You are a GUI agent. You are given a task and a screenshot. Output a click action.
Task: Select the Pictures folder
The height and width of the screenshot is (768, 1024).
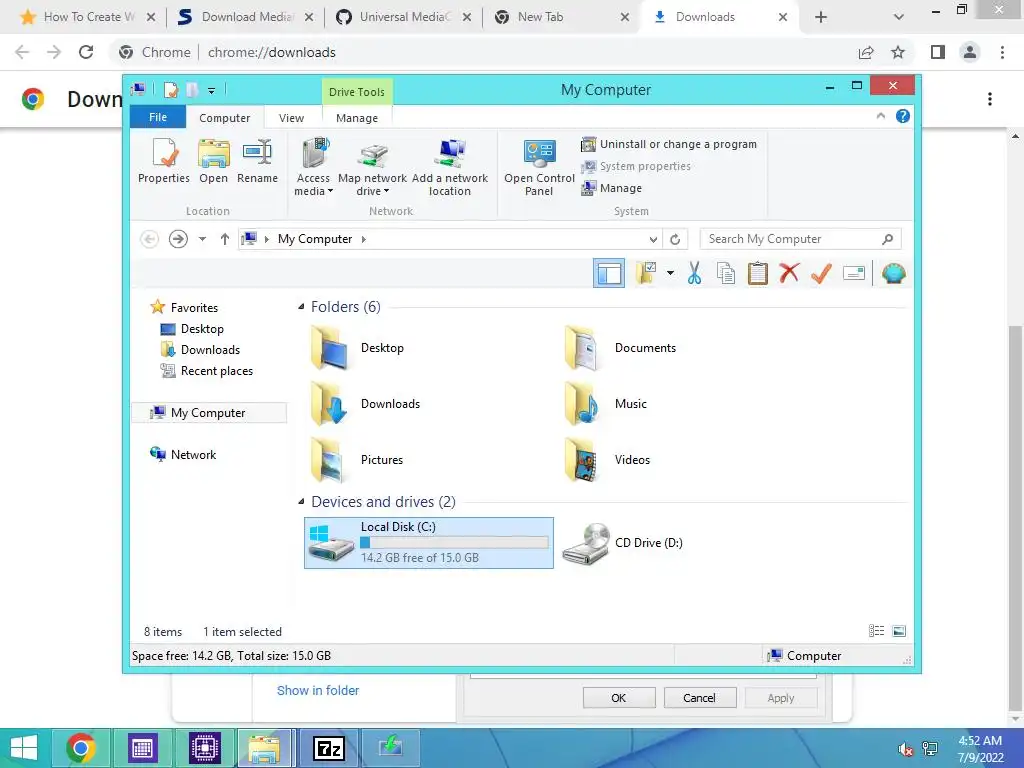(x=357, y=460)
